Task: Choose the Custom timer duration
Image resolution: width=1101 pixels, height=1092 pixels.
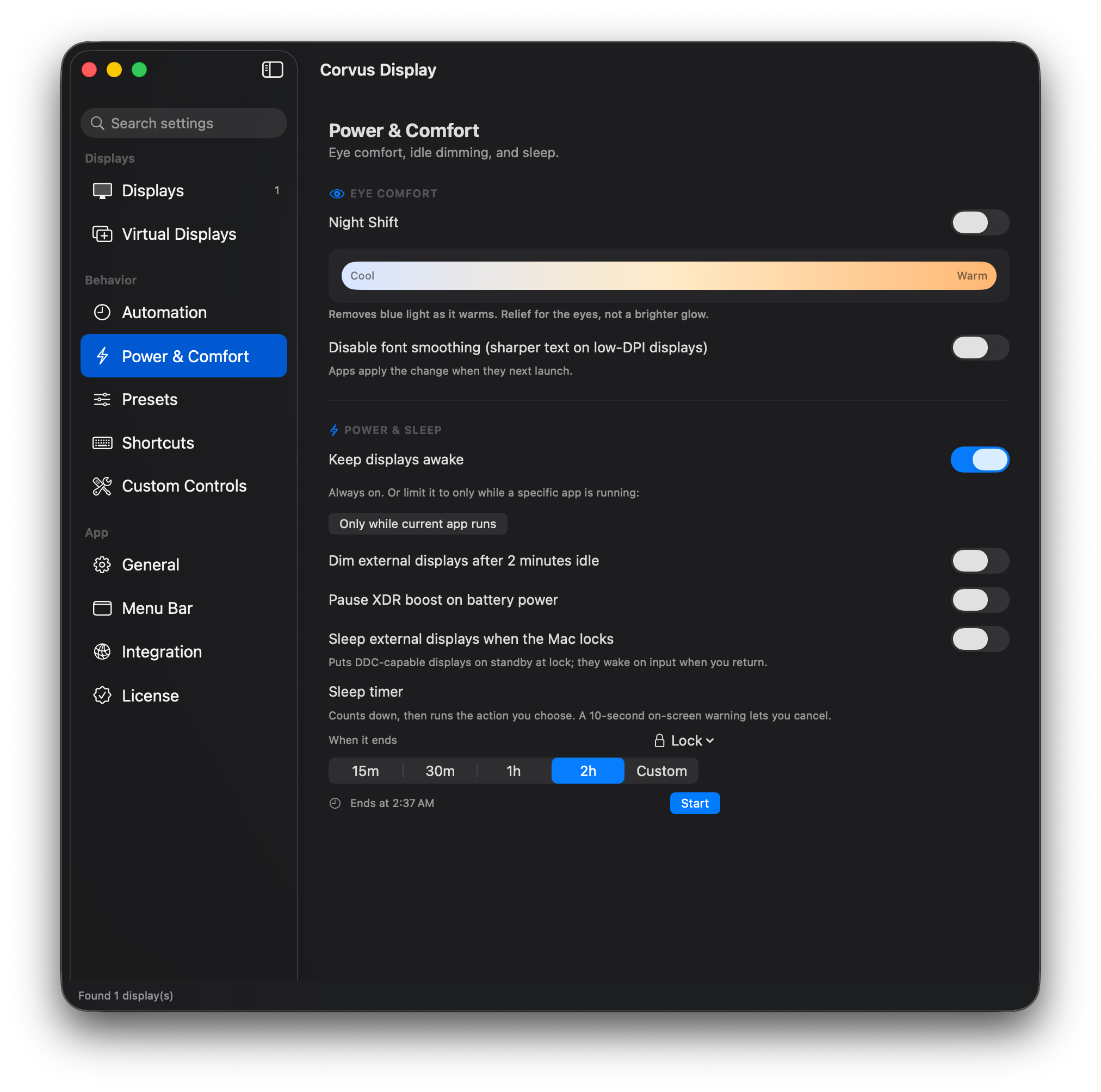Action: (x=661, y=771)
